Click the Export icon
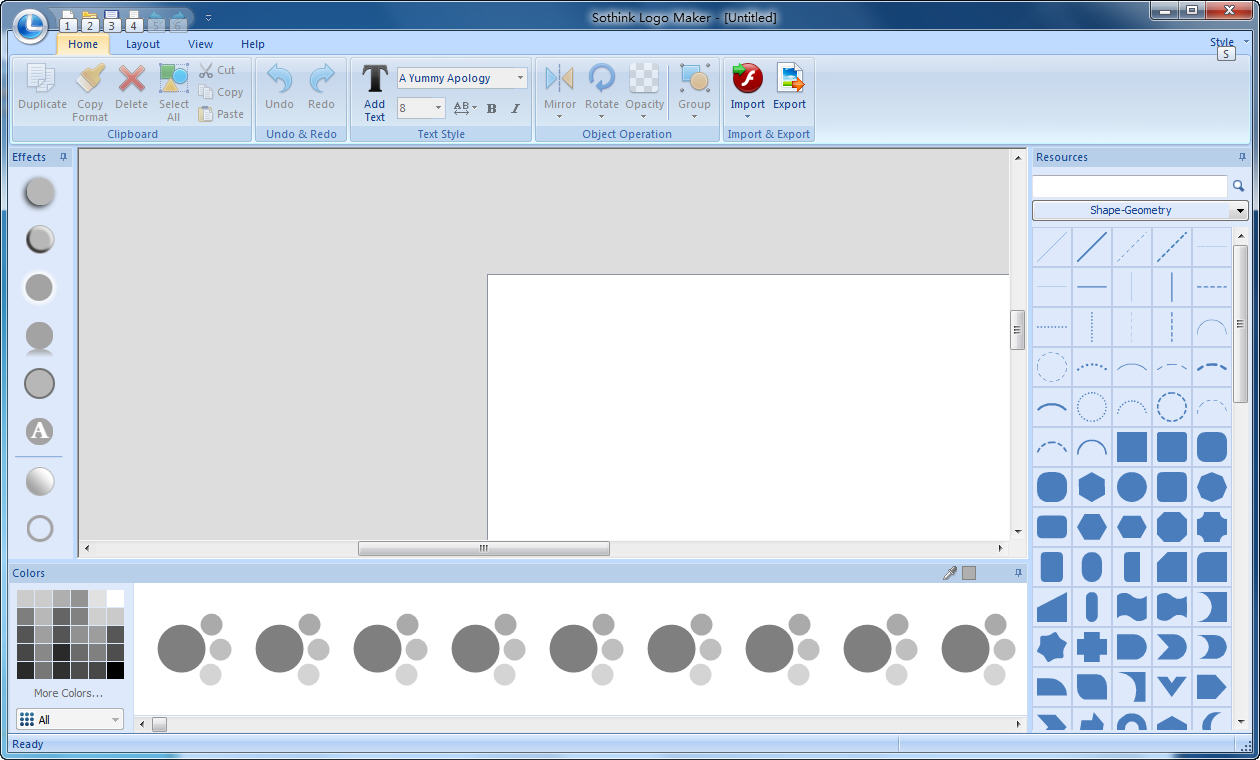The height and width of the screenshot is (760, 1260). pos(789,79)
